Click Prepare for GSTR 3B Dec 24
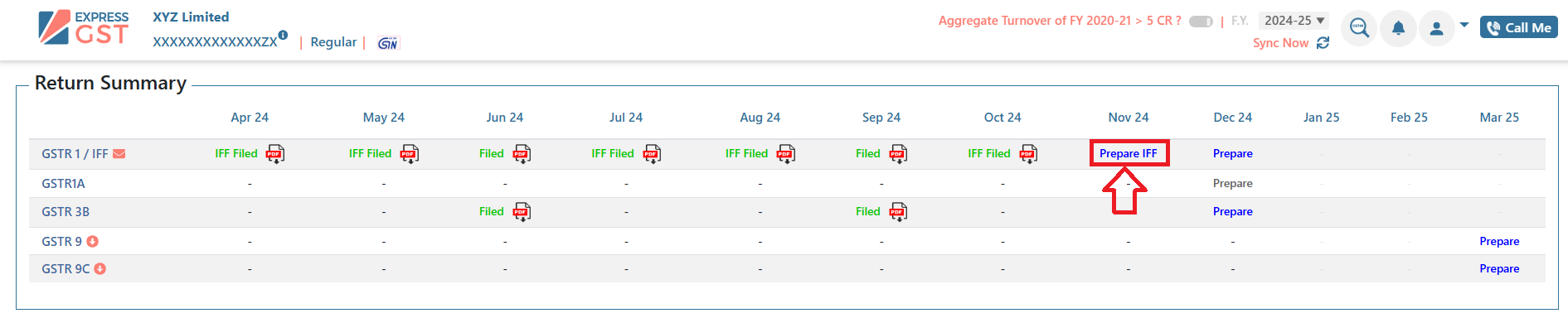 tap(1233, 211)
